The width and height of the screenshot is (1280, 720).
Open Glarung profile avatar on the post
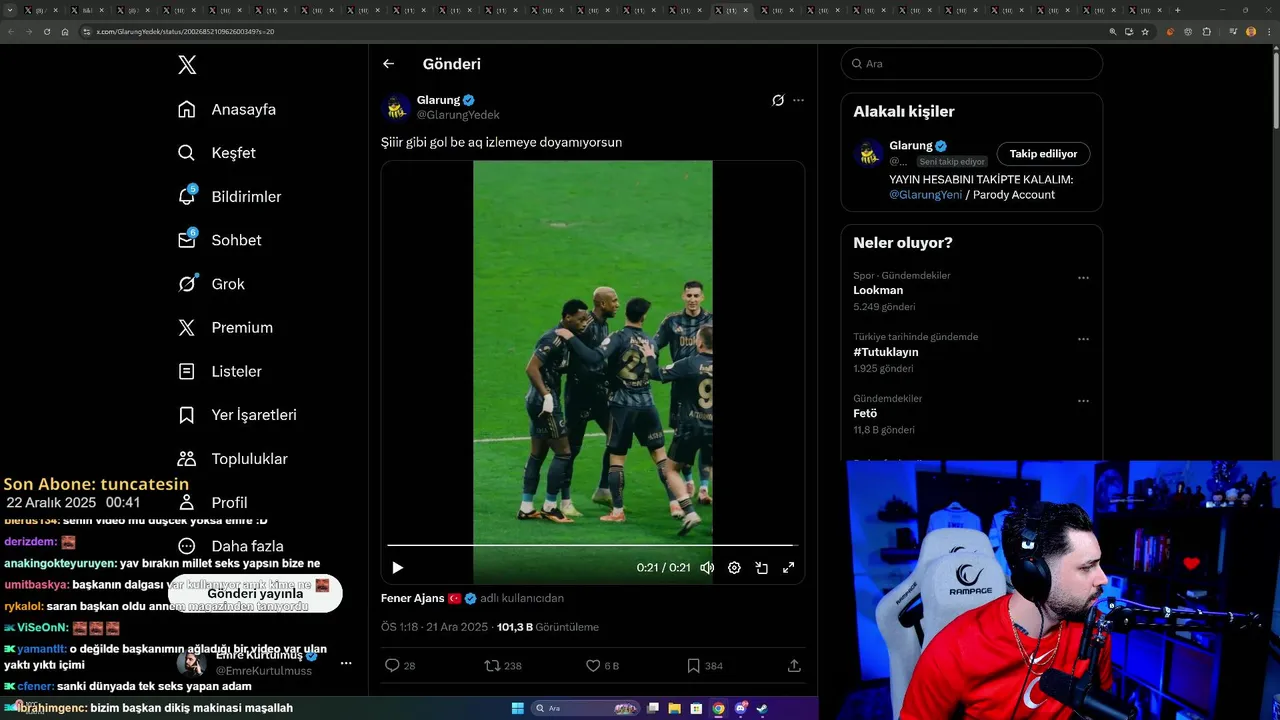coord(396,107)
